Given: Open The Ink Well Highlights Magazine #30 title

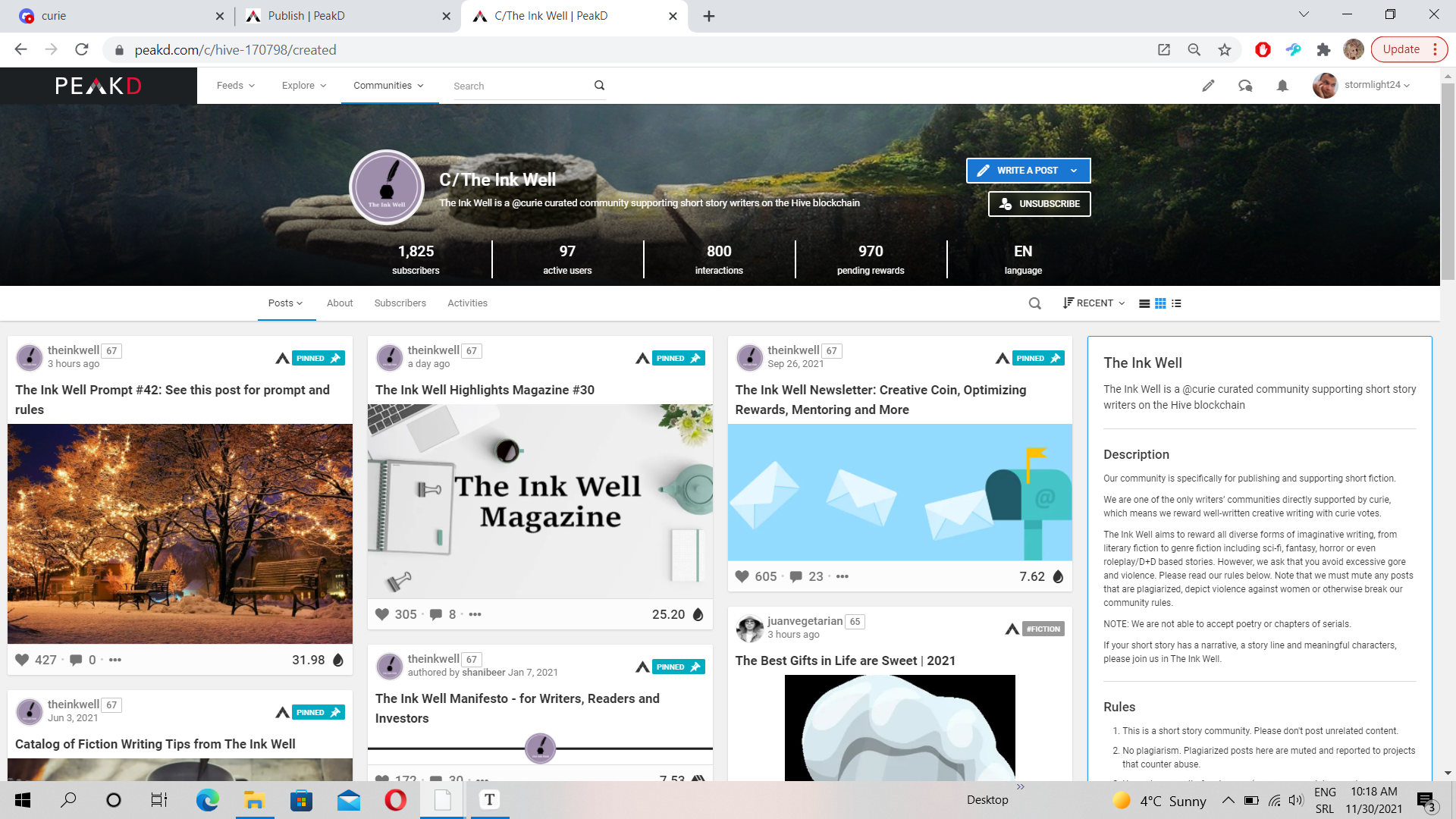Looking at the screenshot, I should tap(485, 390).
